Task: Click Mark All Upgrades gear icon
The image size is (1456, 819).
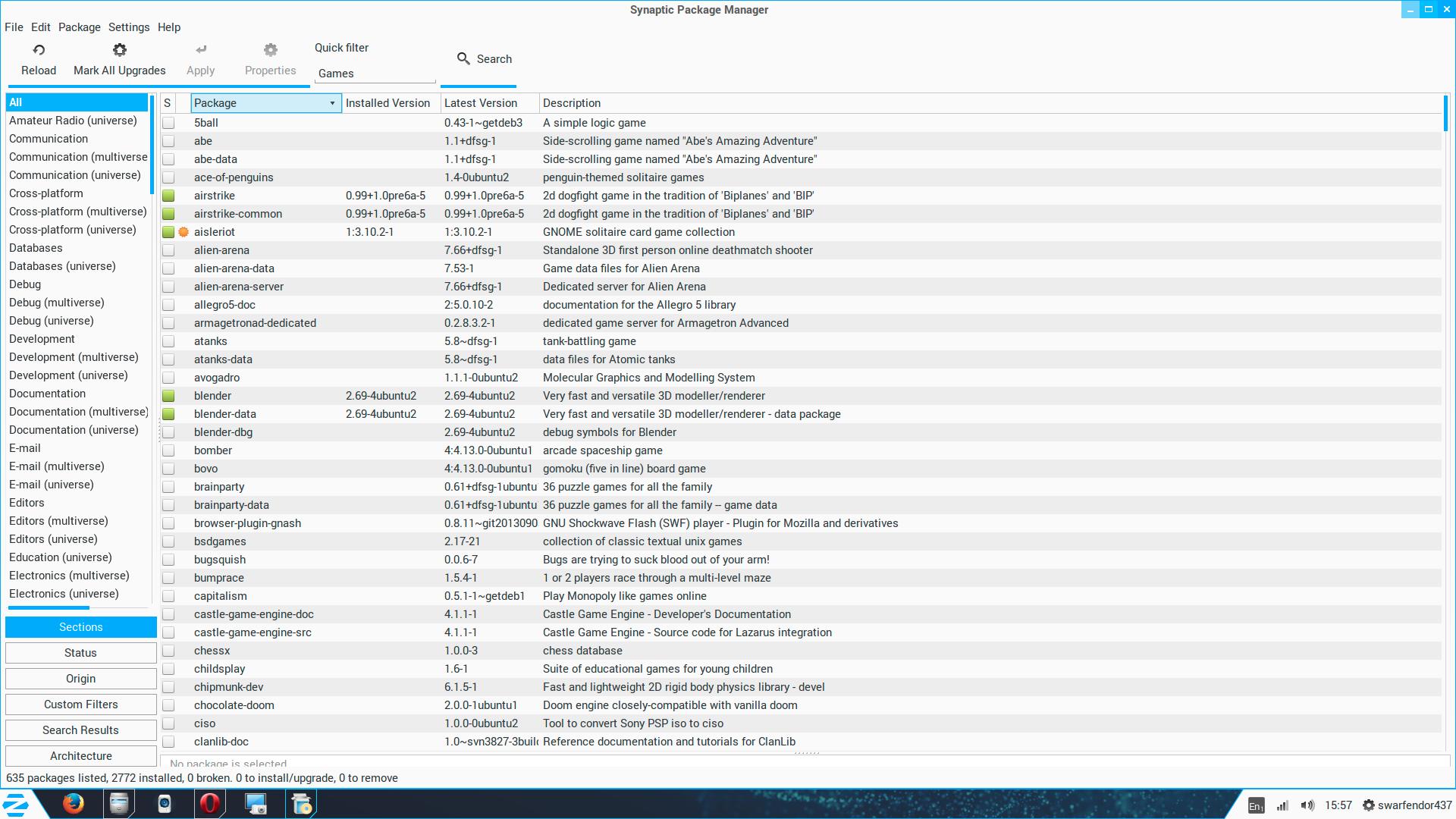Action: pos(119,50)
